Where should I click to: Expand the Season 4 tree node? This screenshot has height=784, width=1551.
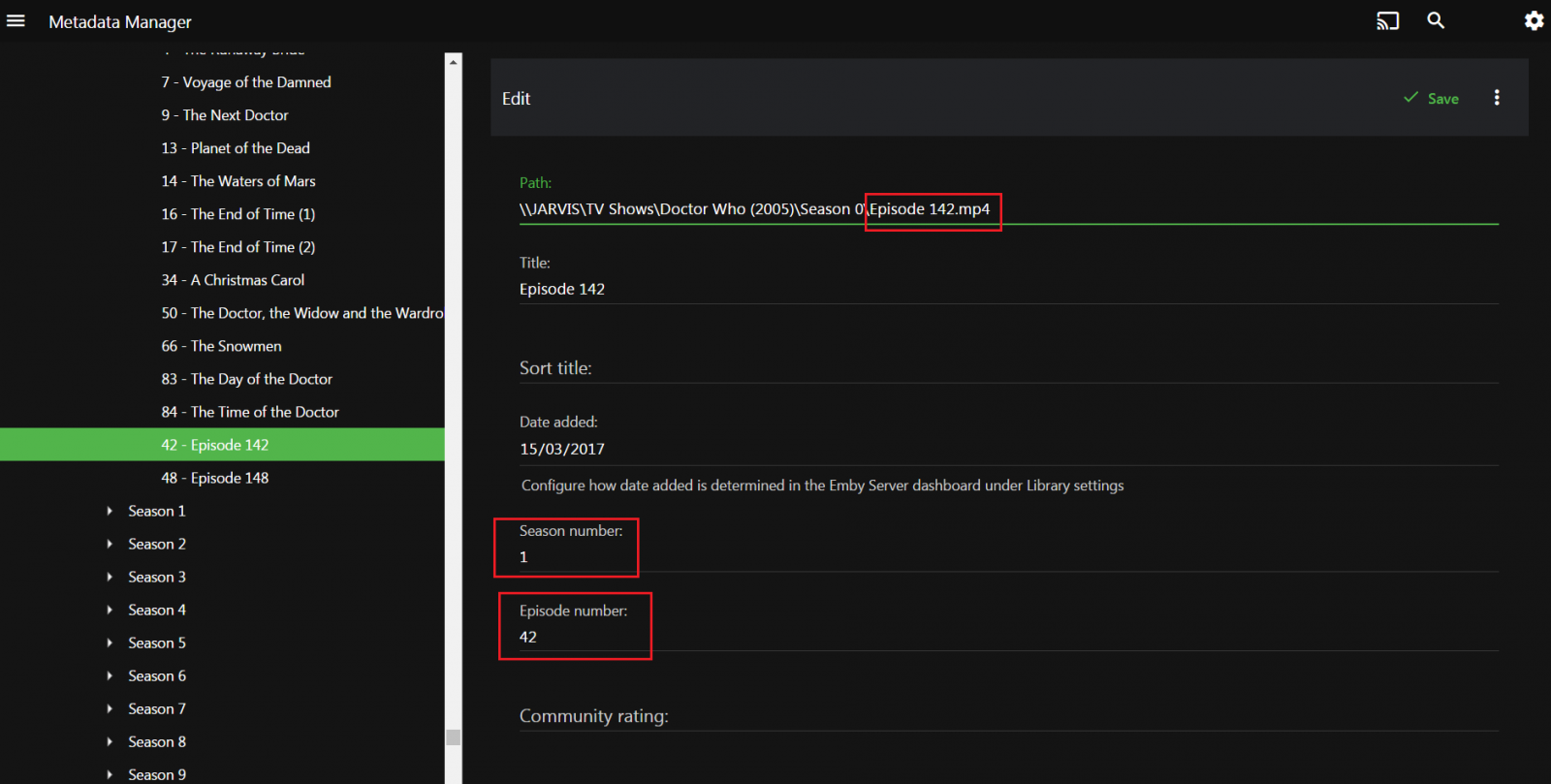point(110,610)
